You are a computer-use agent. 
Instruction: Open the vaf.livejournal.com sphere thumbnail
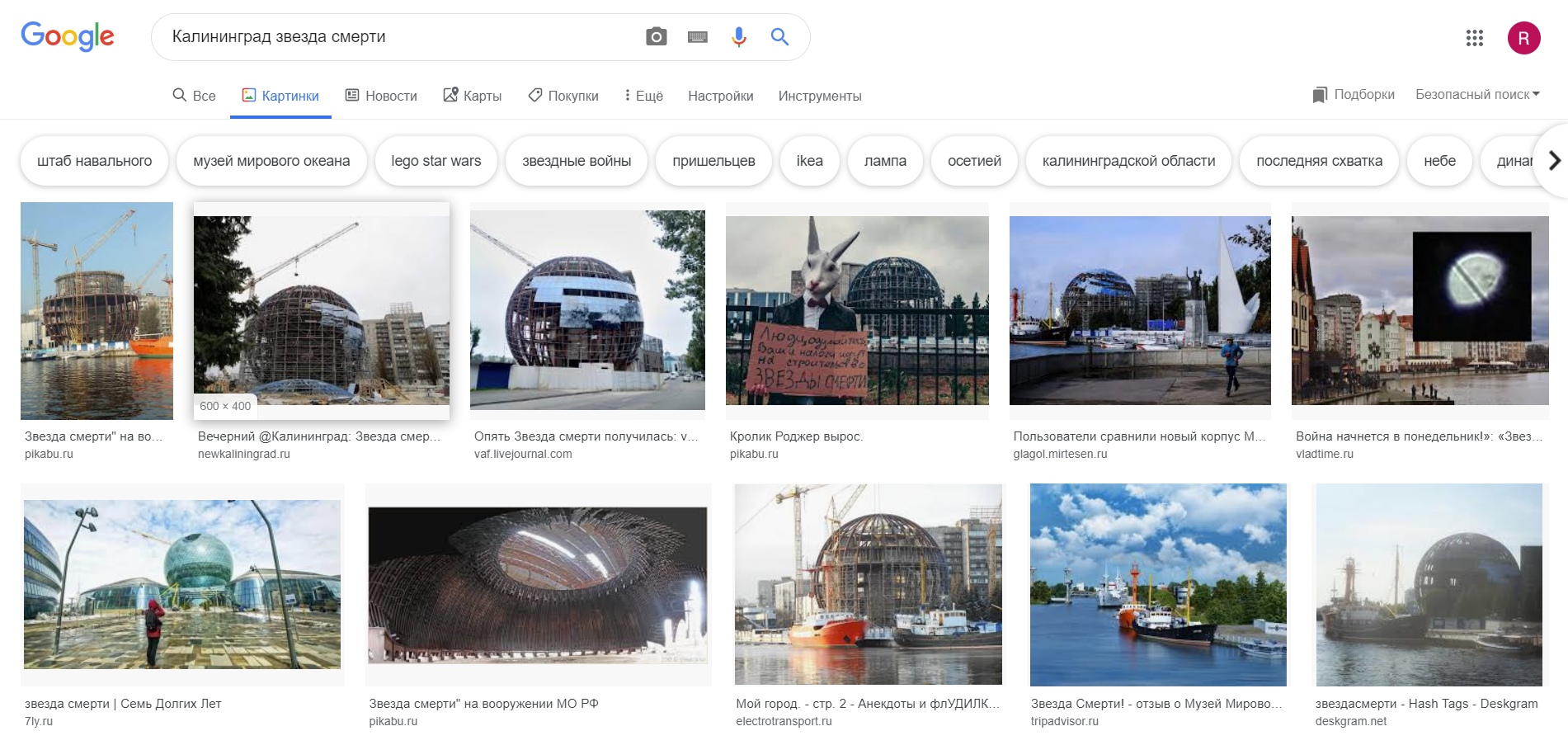[x=587, y=310]
